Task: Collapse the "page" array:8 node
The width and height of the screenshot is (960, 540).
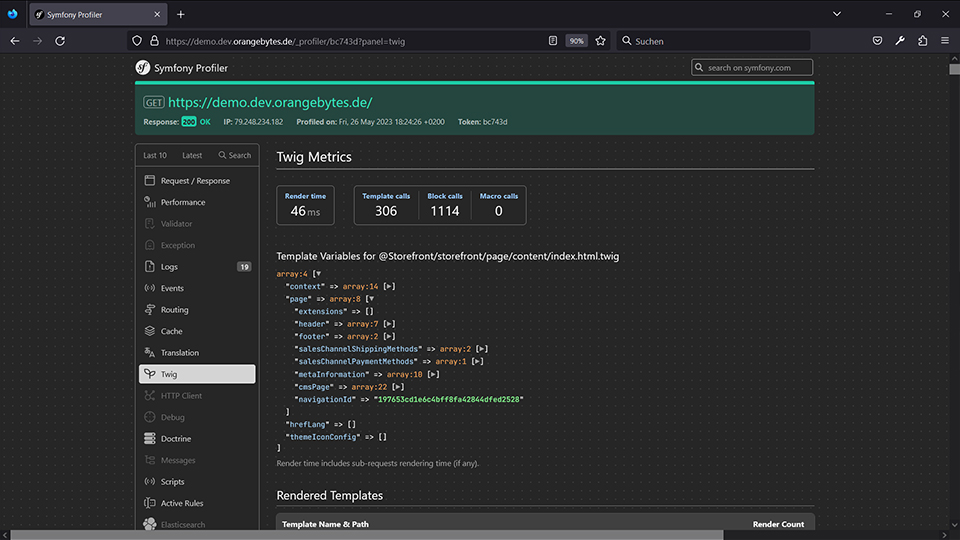Action: pos(370,299)
